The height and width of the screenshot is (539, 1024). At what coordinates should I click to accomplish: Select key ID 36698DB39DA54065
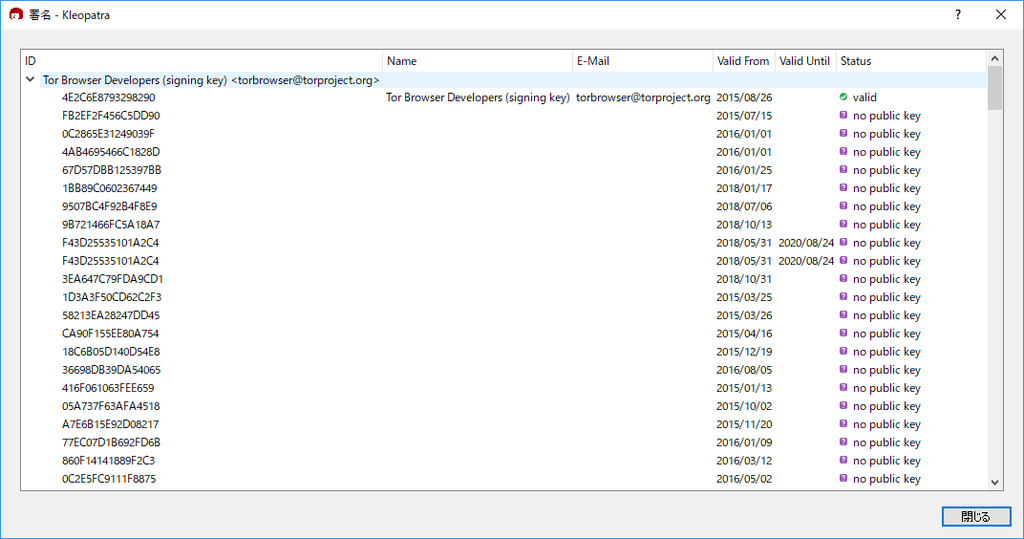point(111,370)
